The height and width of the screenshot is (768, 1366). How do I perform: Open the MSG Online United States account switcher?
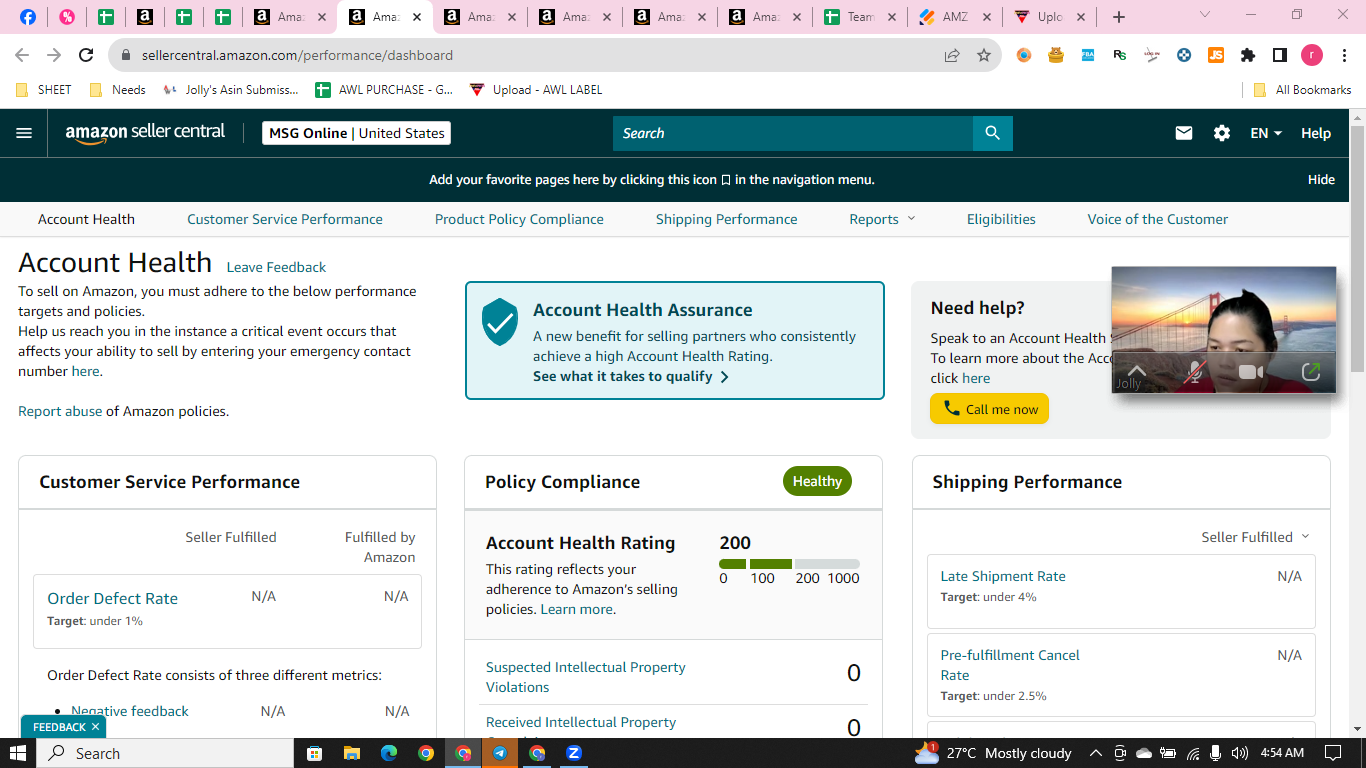[356, 133]
